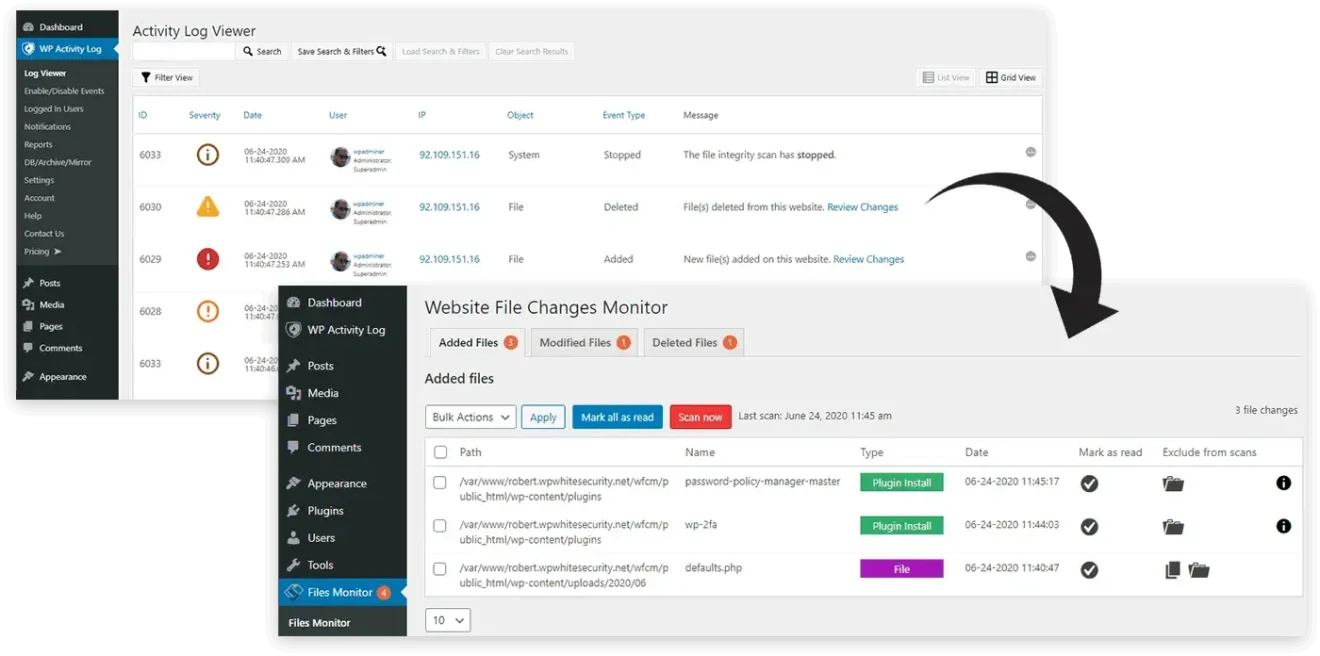Viewport: 1320px width, 656px height.
Task: Select all files with Path header checkbox
Action: pyautogui.click(x=440, y=452)
